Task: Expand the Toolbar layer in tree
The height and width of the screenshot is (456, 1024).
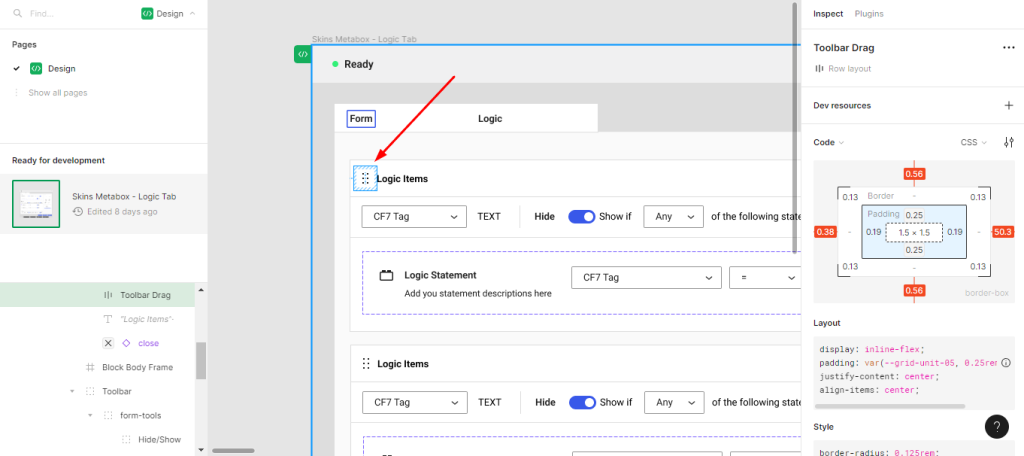Action: tap(73, 391)
